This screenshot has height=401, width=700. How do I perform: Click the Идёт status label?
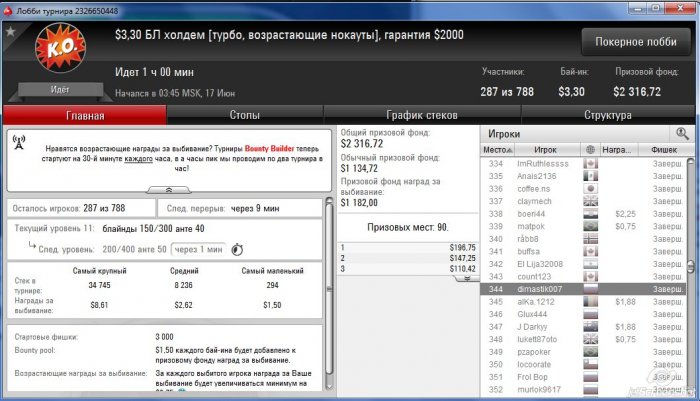pyautogui.click(x=59, y=89)
